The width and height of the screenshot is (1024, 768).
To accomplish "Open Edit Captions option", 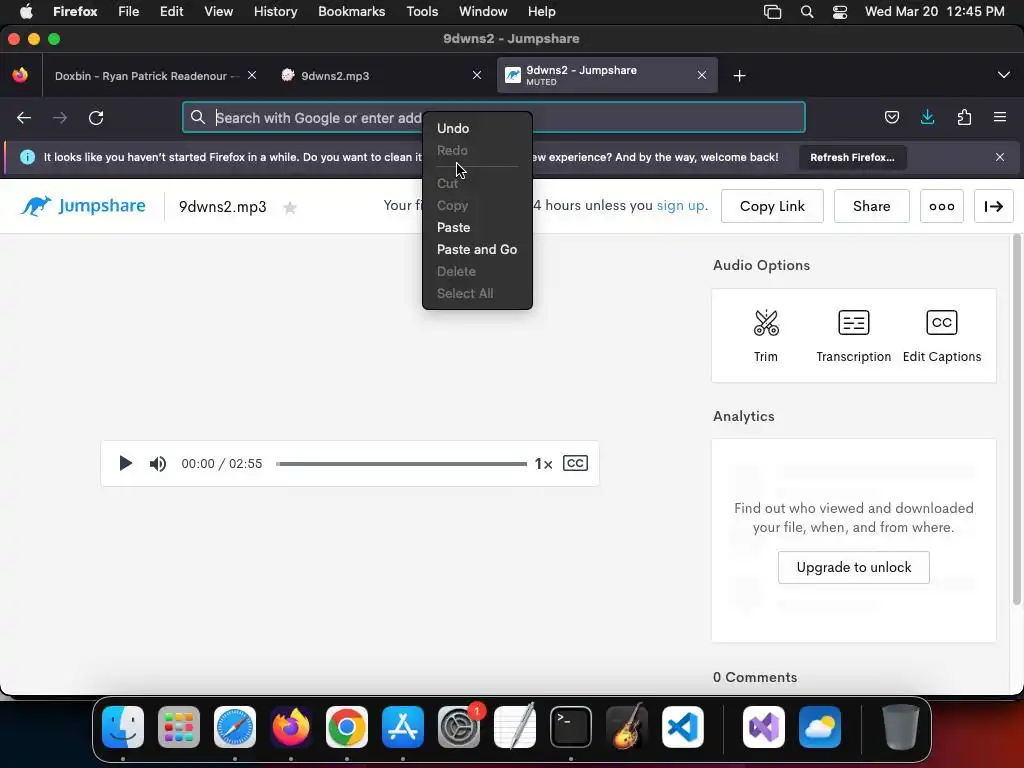I will click(x=942, y=336).
